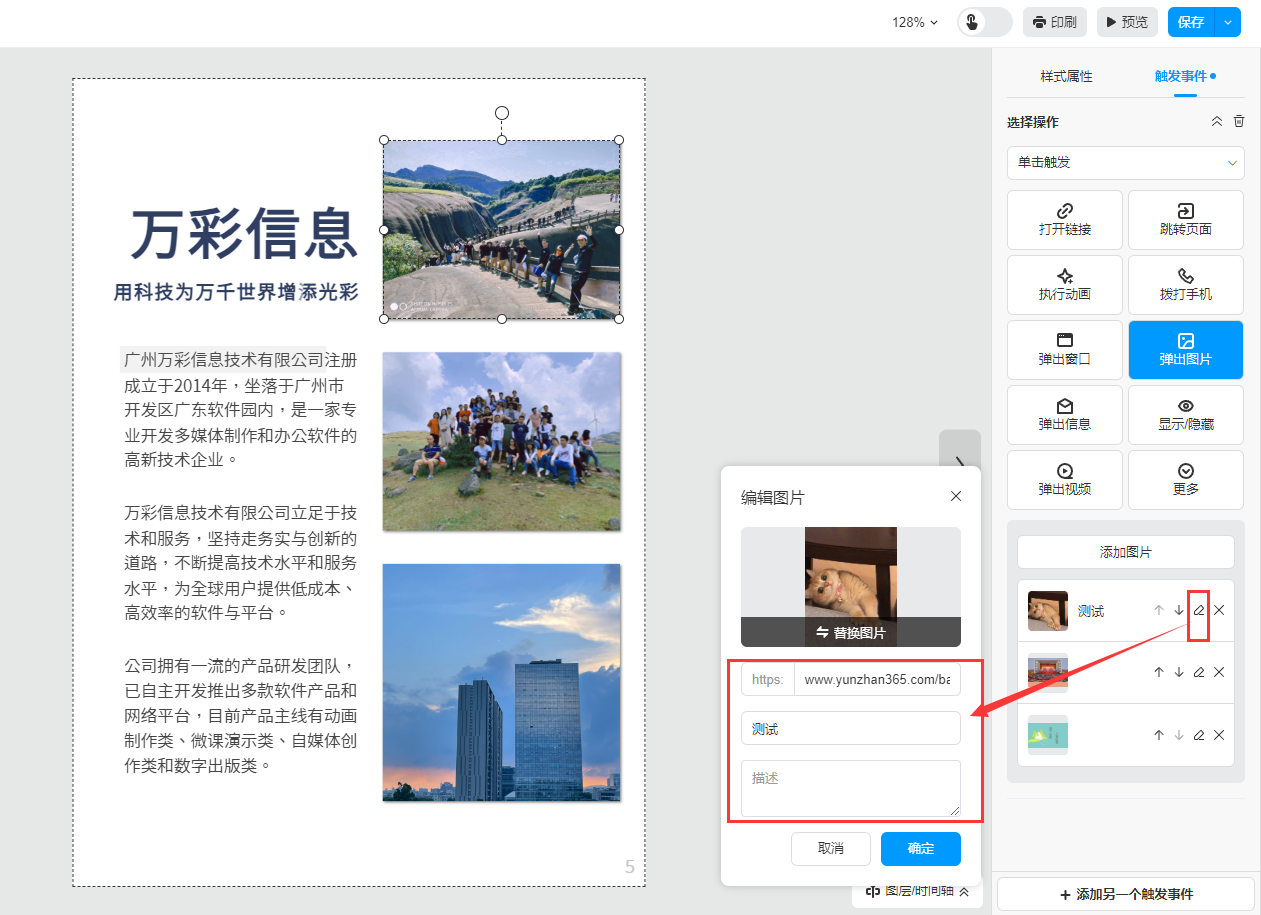The width and height of the screenshot is (1261, 915).
Task: Move the second image down in list
Action: pyautogui.click(x=1179, y=673)
